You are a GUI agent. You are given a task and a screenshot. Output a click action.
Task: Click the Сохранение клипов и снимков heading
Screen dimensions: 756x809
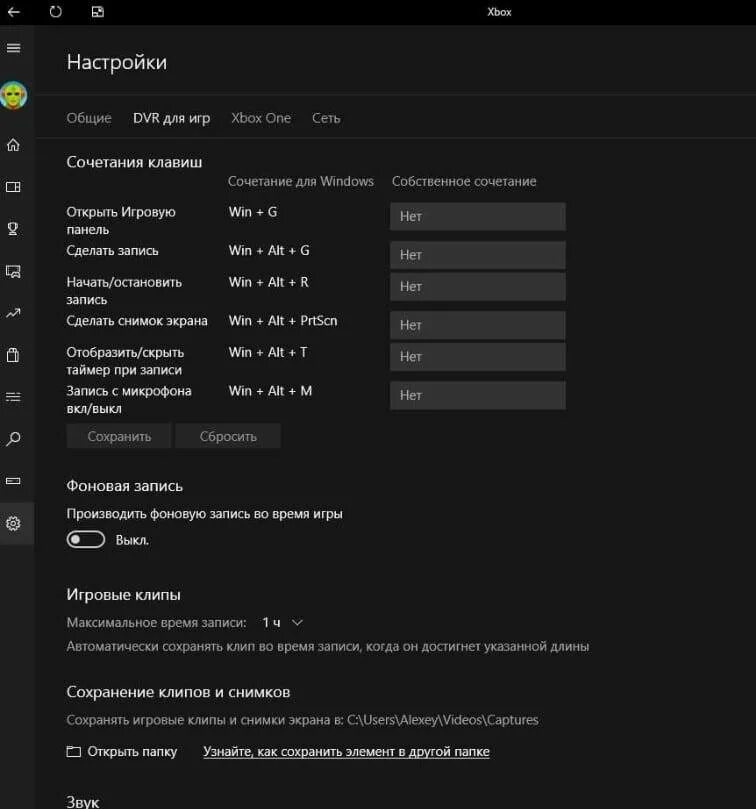[x=178, y=692]
